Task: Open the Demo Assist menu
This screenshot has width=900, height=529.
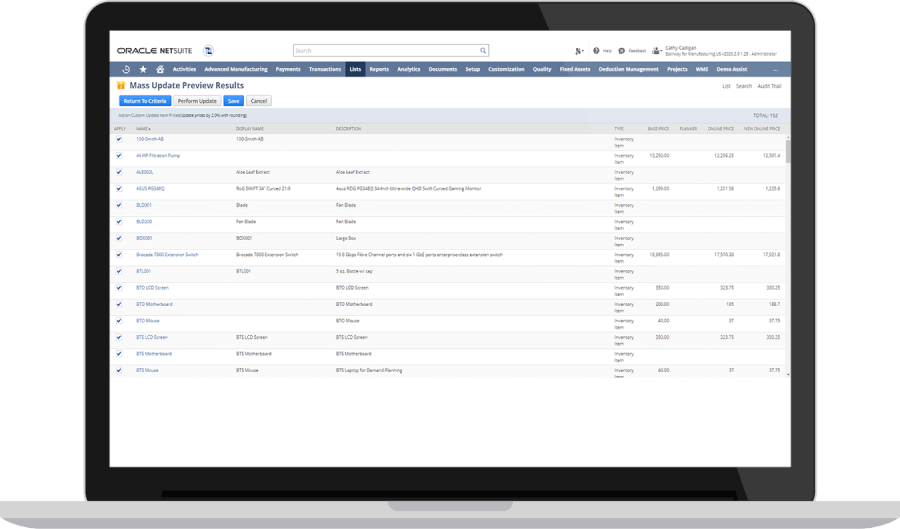Action: [x=732, y=69]
